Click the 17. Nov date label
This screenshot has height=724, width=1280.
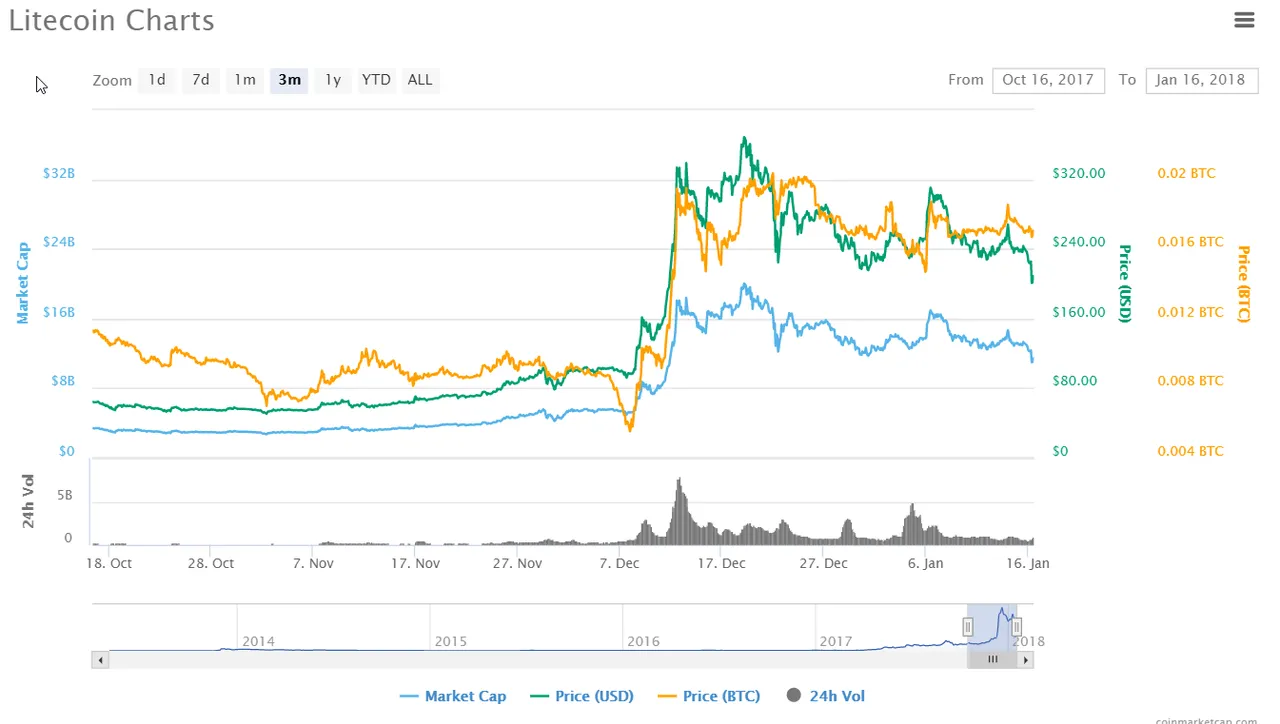pyautogui.click(x=415, y=563)
